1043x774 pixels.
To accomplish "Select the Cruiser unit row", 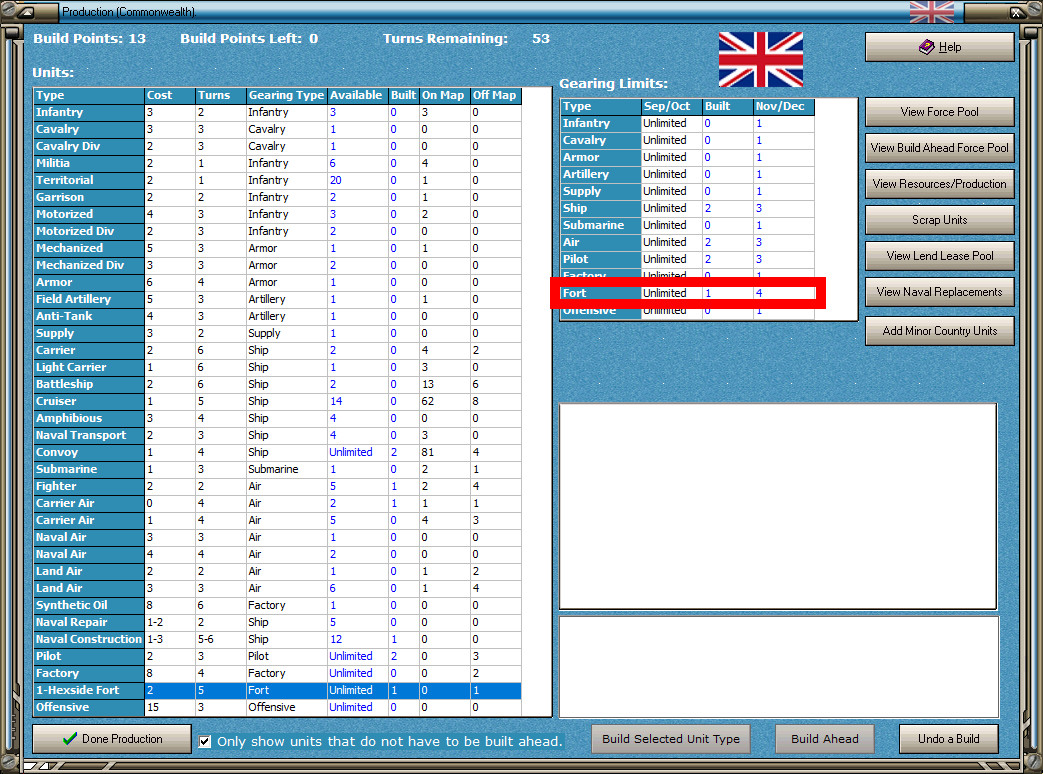I will tap(277, 401).
